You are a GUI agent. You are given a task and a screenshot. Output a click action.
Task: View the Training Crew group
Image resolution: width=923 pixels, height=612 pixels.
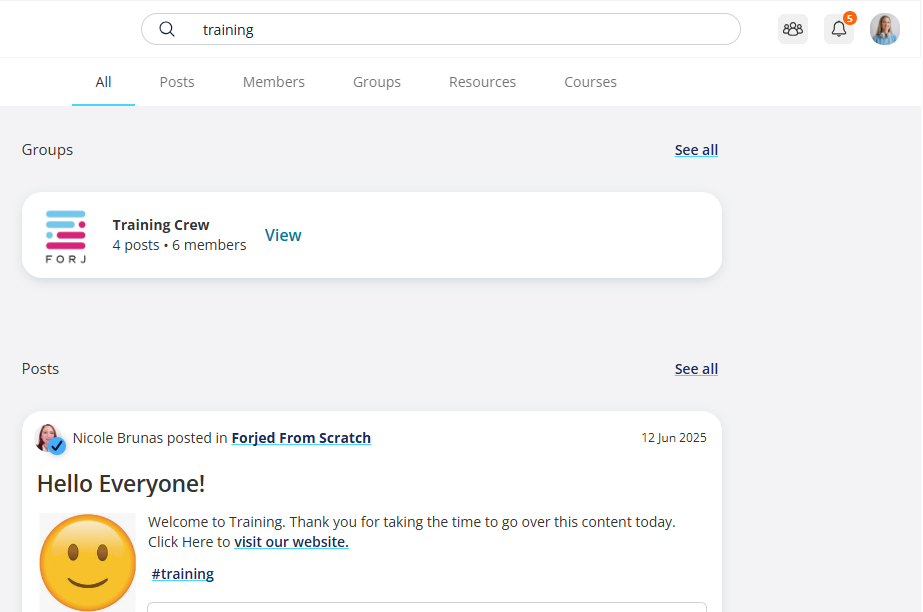coord(283,235)
